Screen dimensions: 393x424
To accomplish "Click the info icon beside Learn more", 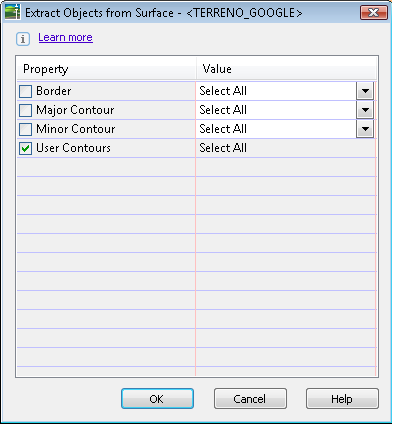I will pyautogui.click(x=23, y=39).
